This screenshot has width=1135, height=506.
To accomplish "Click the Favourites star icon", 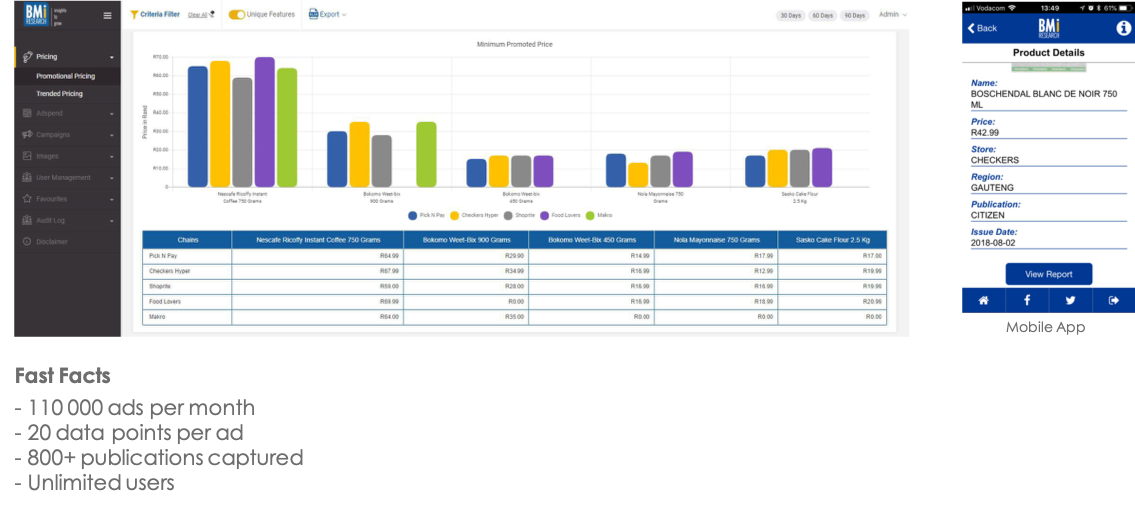I will tap(27, 198).
